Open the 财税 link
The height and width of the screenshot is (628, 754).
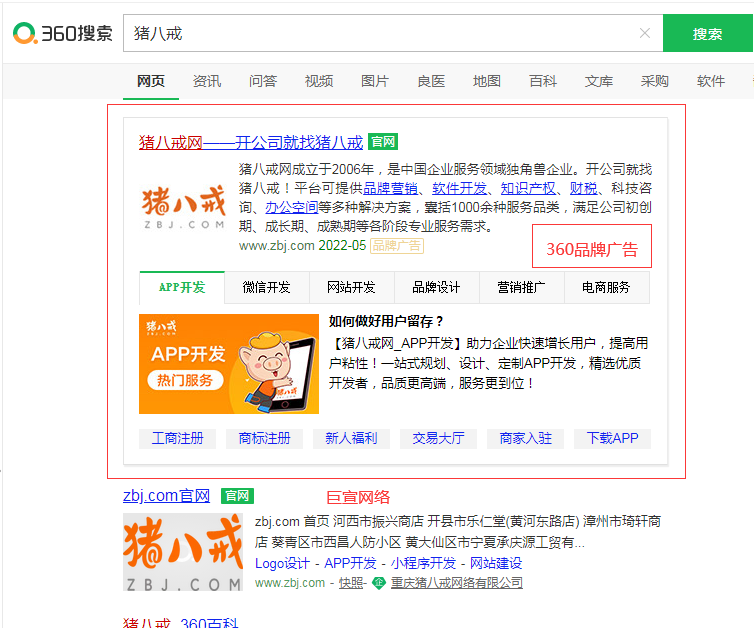(583, 188)
